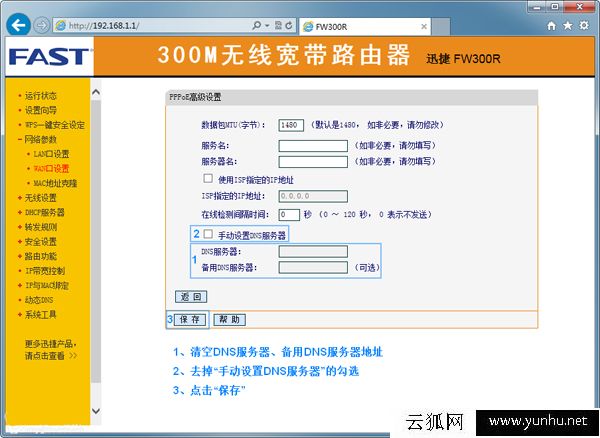The image size is (600, 438).
Task: Click 更多迅捷产品 请点击查看 link
Action: 51,350
